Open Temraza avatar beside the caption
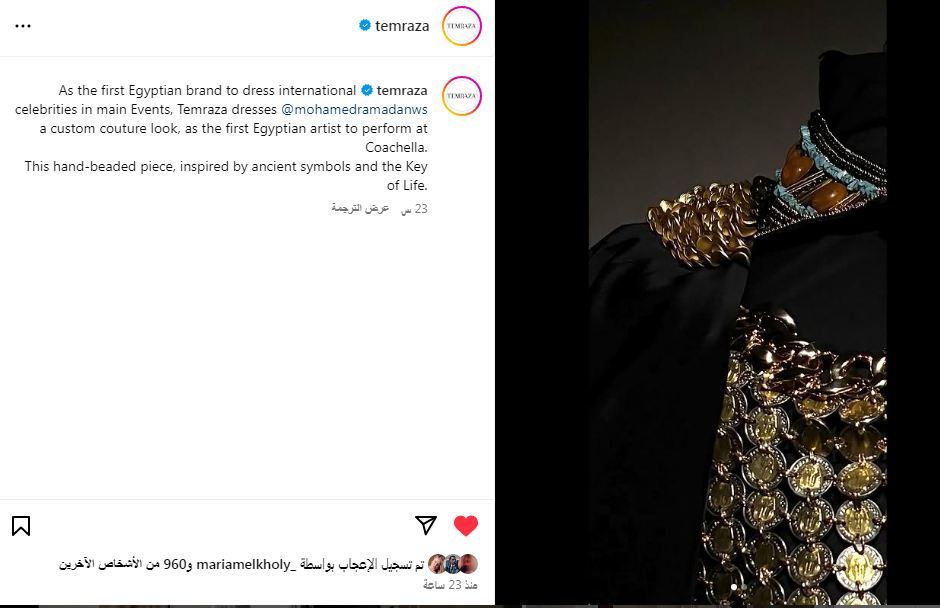 tap(462, 95)
